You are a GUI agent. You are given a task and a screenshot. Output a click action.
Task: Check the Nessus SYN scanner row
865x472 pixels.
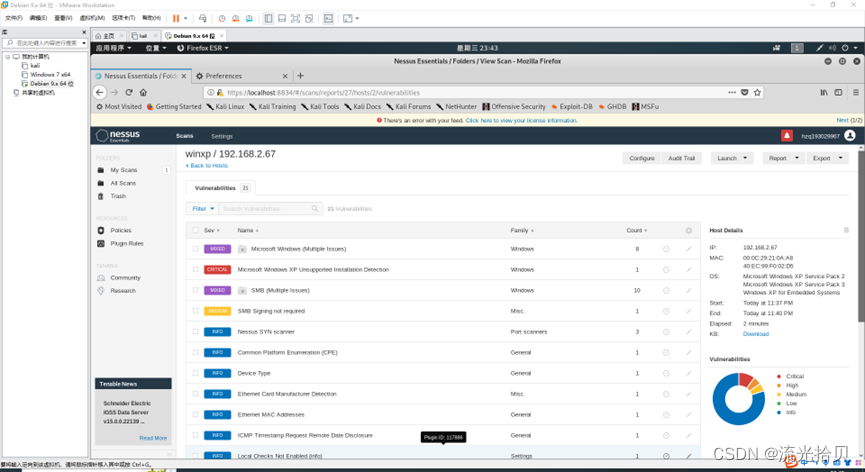[195, 332]
